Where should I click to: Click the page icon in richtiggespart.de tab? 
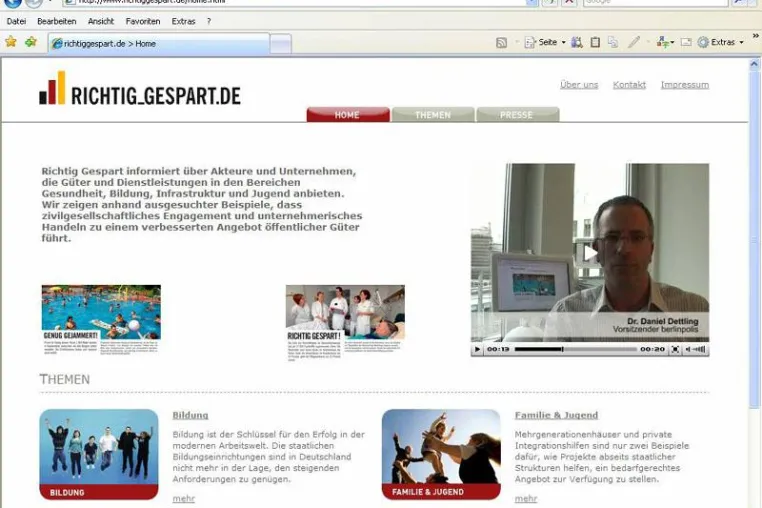(x=57, y=43)
